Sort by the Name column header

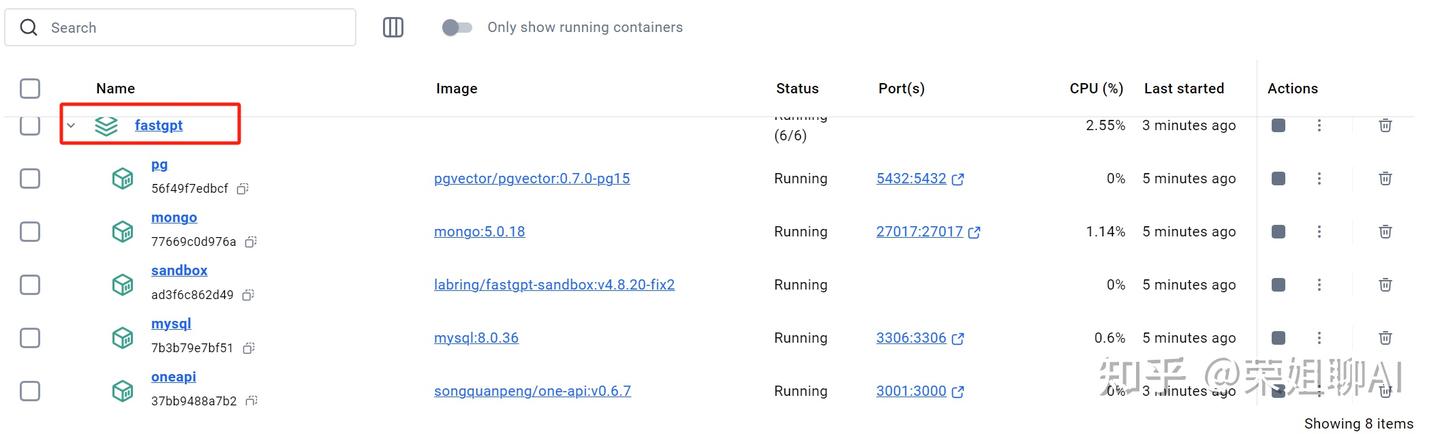[x=115, y=88]
